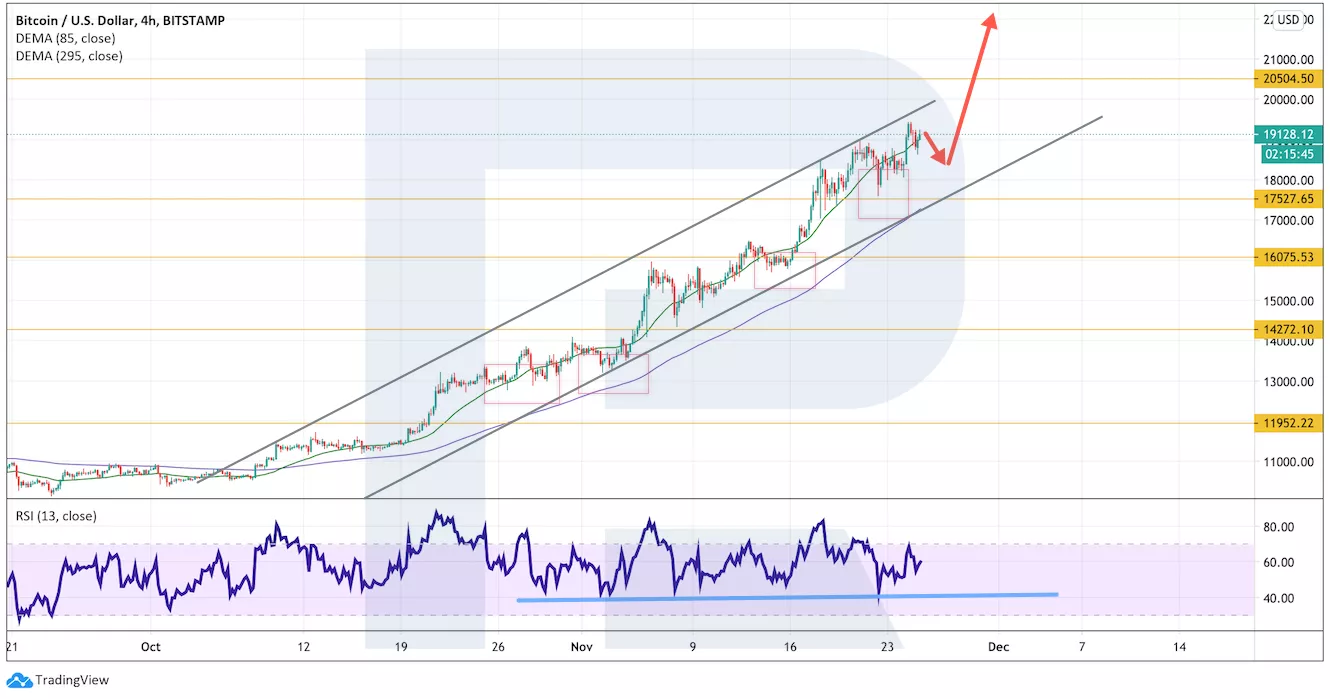Viewport: 1330px width, 699px height.
Task: Click the 17527.65 price level label
Action: [1288, 199]
